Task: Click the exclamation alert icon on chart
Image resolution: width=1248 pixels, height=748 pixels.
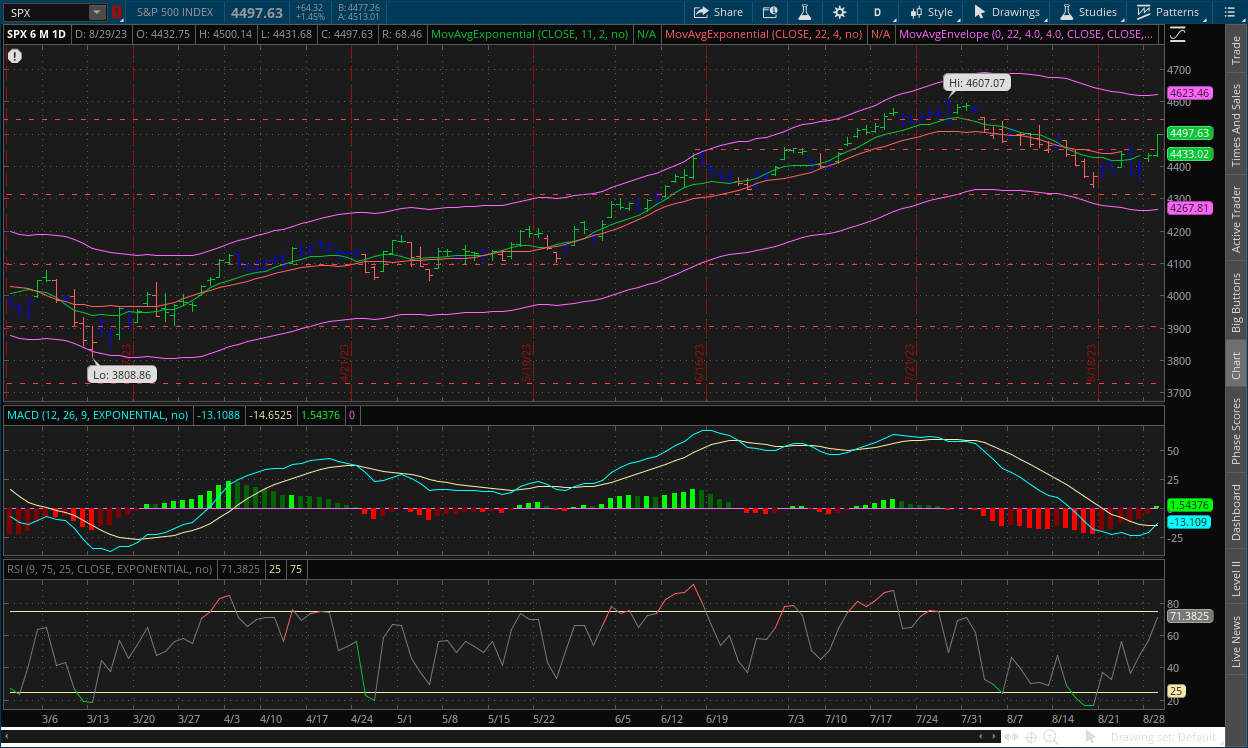Action: point(15,56)
